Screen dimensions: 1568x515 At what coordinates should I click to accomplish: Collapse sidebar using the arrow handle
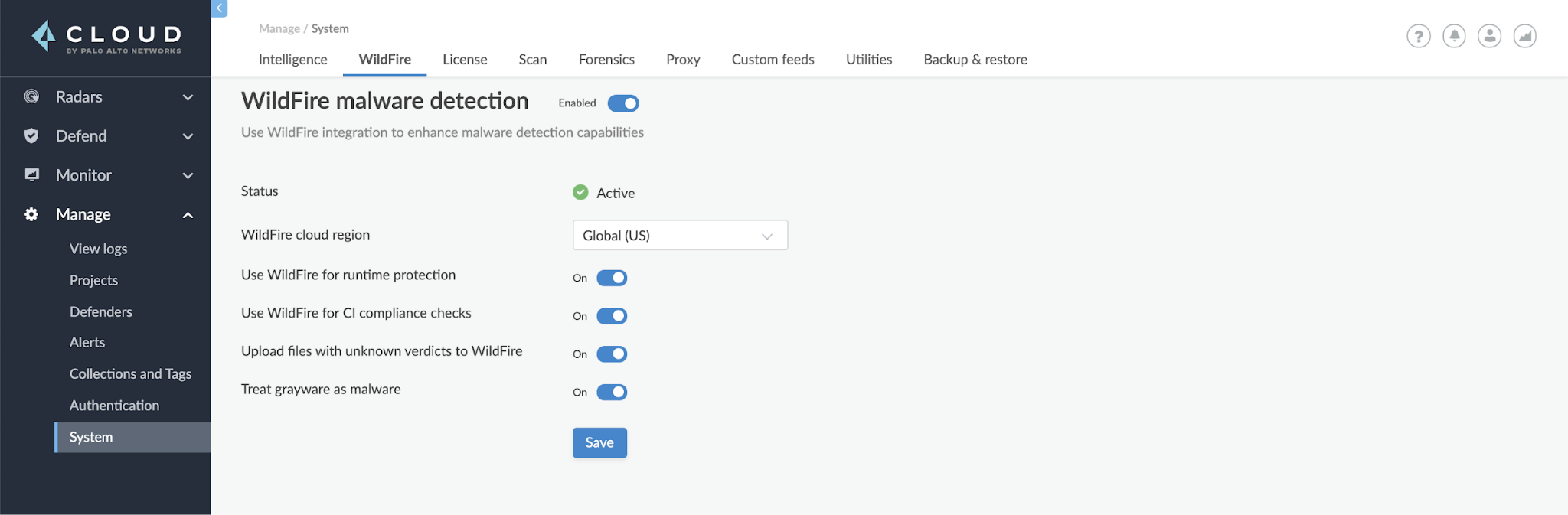[219, 8]
